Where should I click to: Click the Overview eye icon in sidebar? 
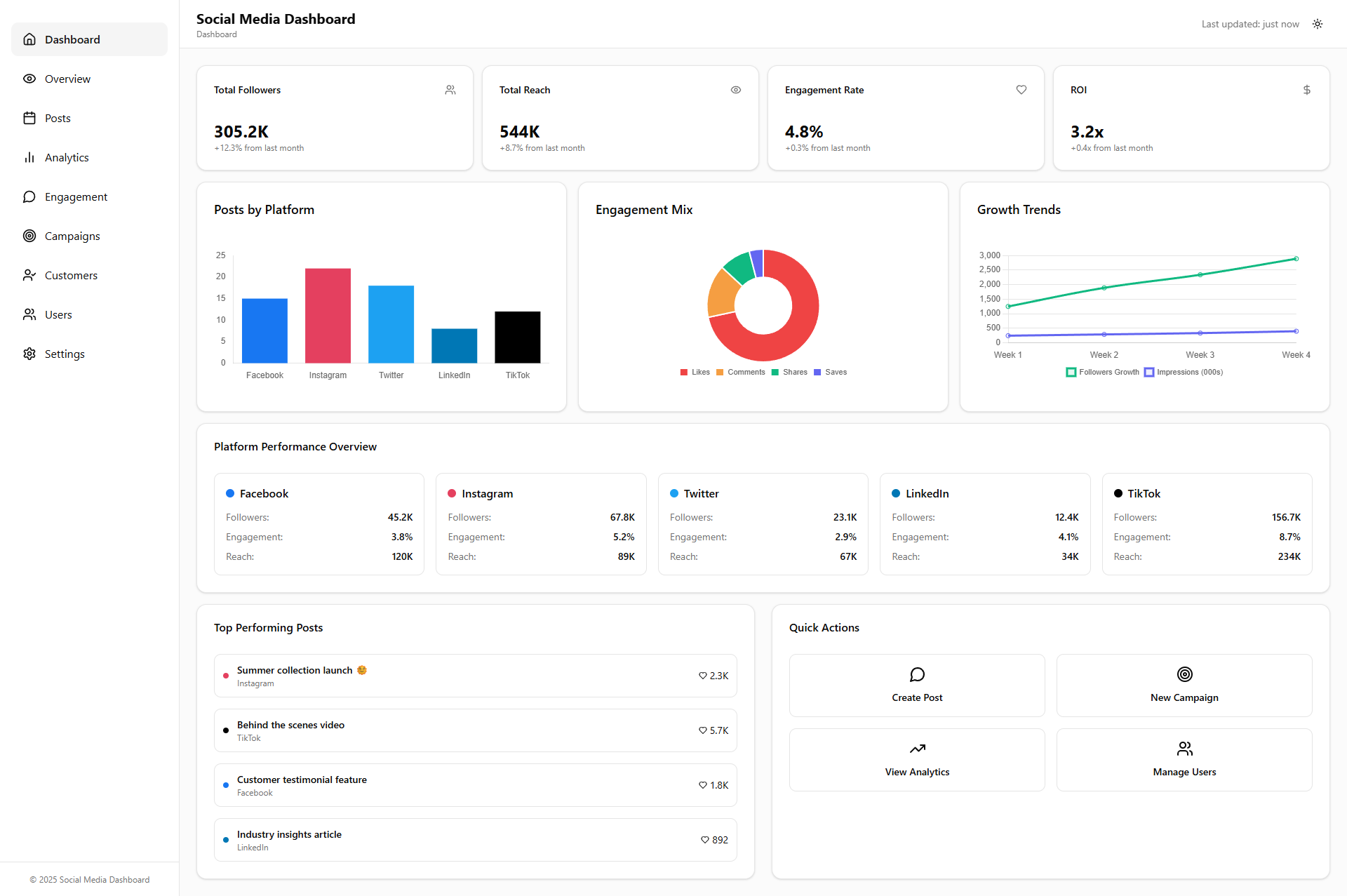click(x=29, y=79)
